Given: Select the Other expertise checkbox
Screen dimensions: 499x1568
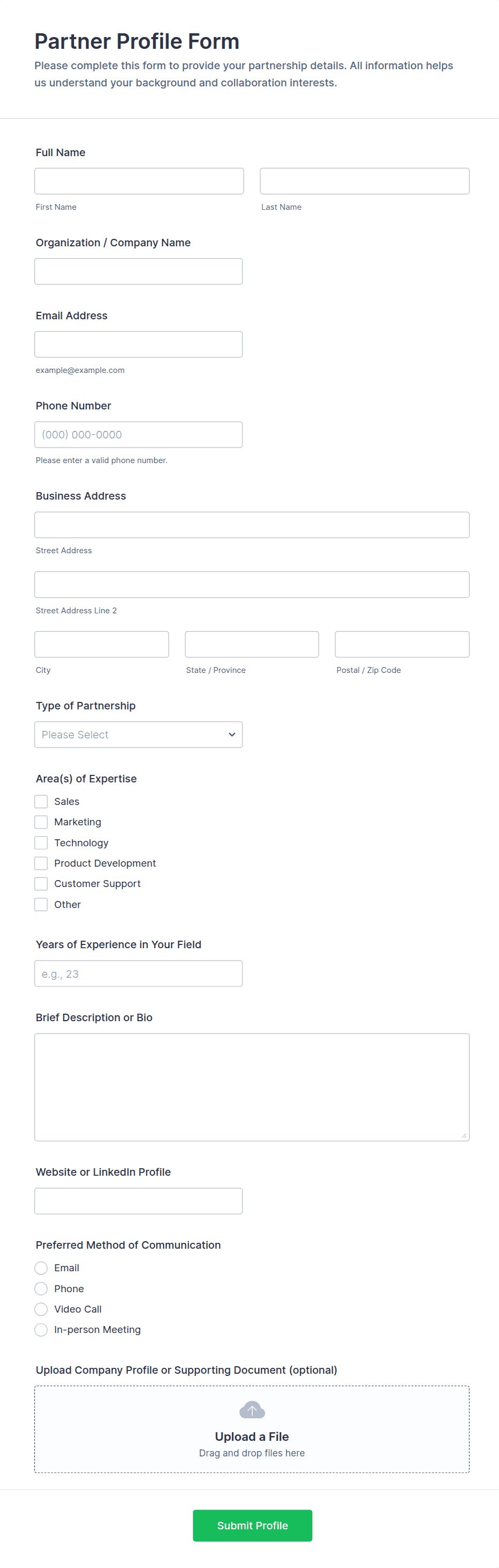Looking at the screenshot, I should tap(41, 905).
